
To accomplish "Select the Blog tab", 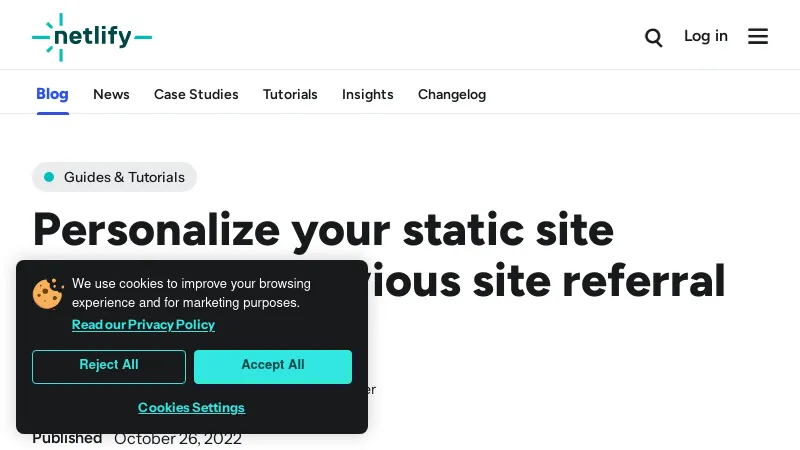I will point(52,94).
